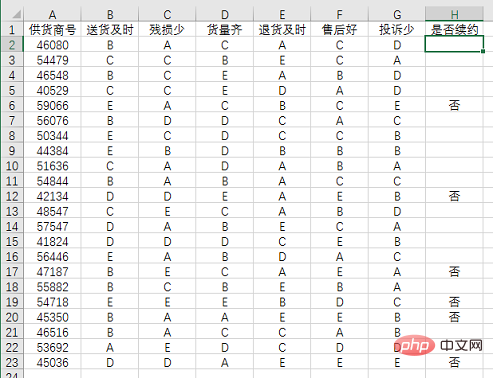Click the 否 cell in row 17
493x378 pixels.
pos(454,272)
